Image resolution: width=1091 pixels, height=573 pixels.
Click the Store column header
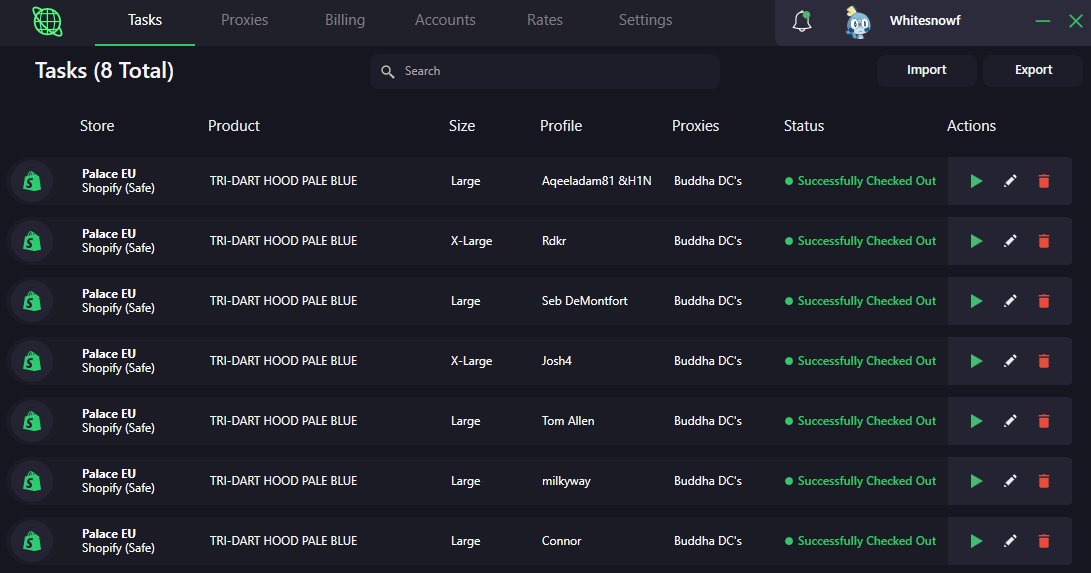97,126
